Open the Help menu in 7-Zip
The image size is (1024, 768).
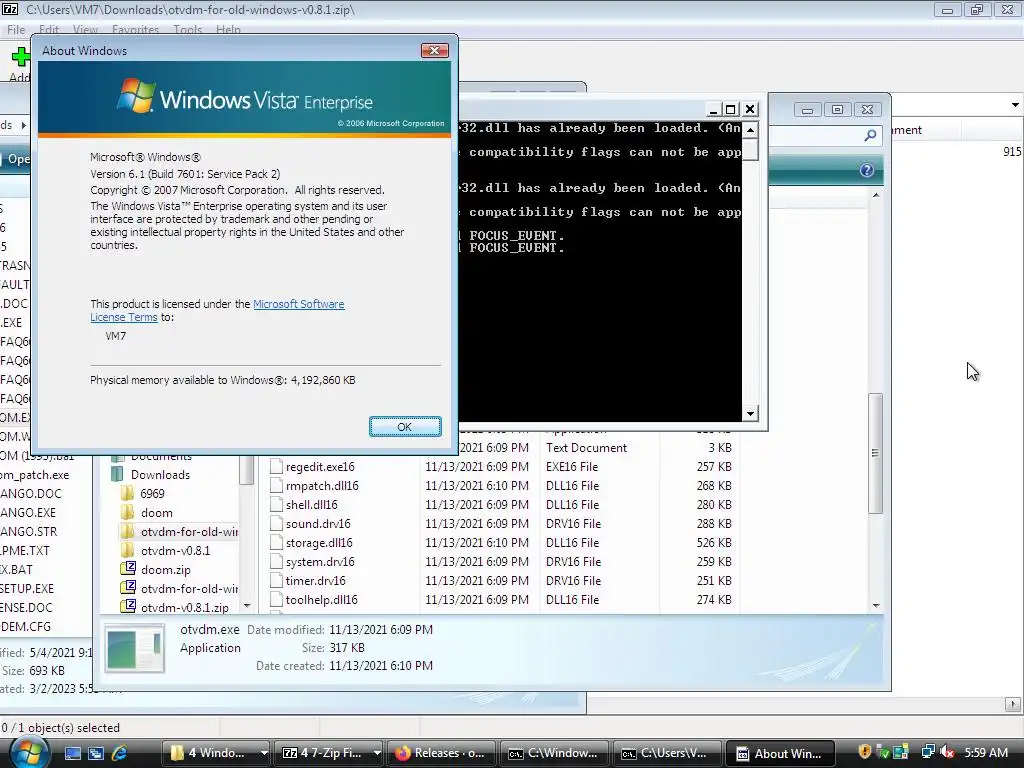(x=228, y=29)
